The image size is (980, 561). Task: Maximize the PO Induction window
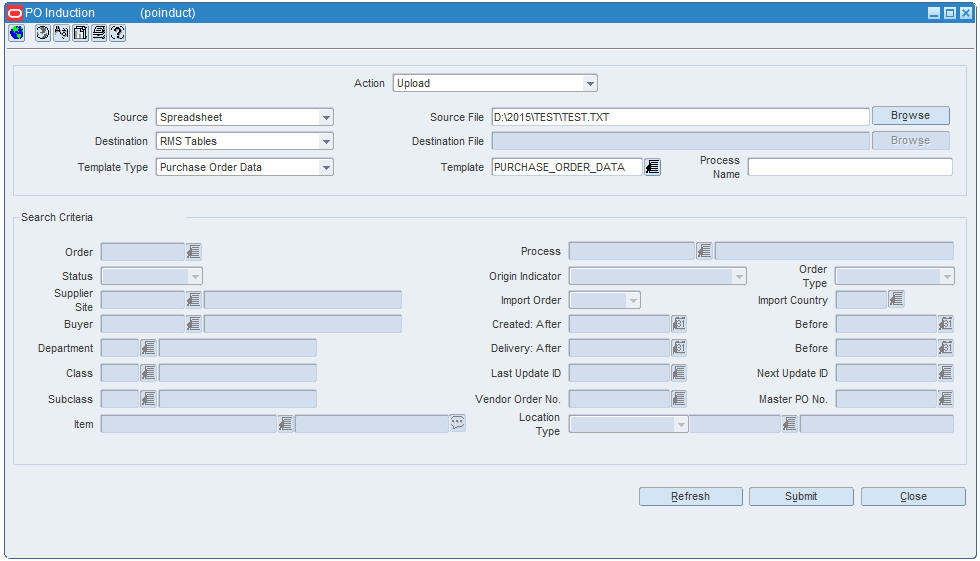(x=949, y=13)
